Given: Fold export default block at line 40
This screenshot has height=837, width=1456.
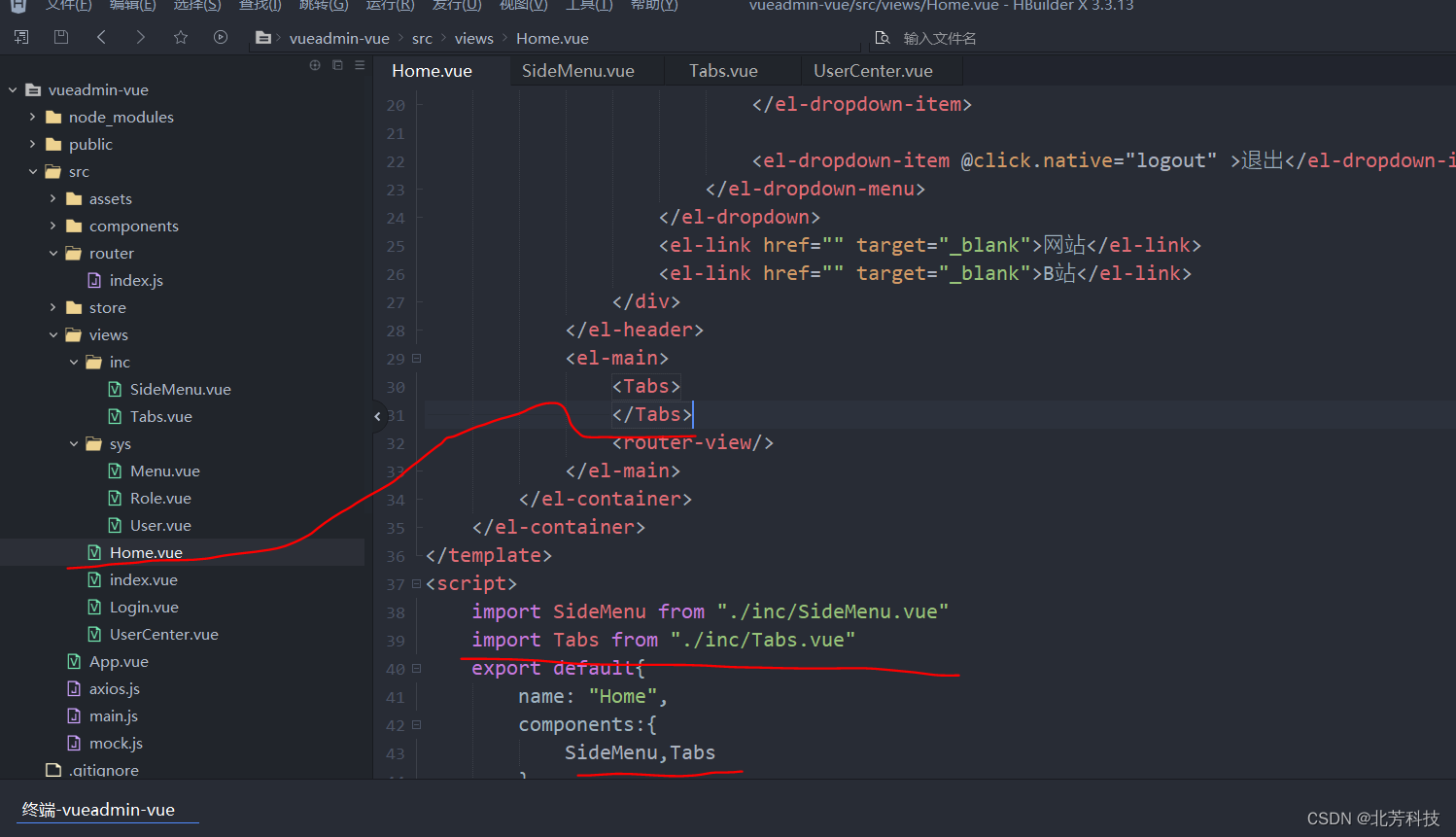Looking at the screenshot, I should (x=416, y=668).
